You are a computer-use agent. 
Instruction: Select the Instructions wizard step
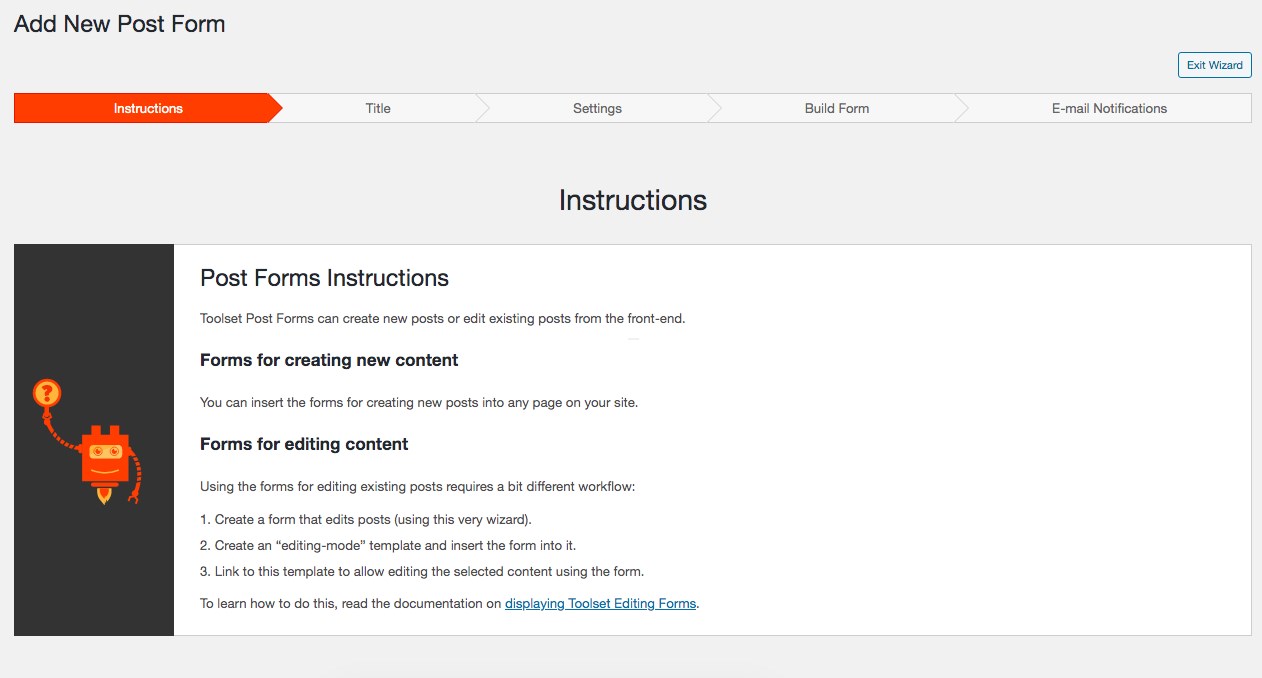tap(148, 108)
